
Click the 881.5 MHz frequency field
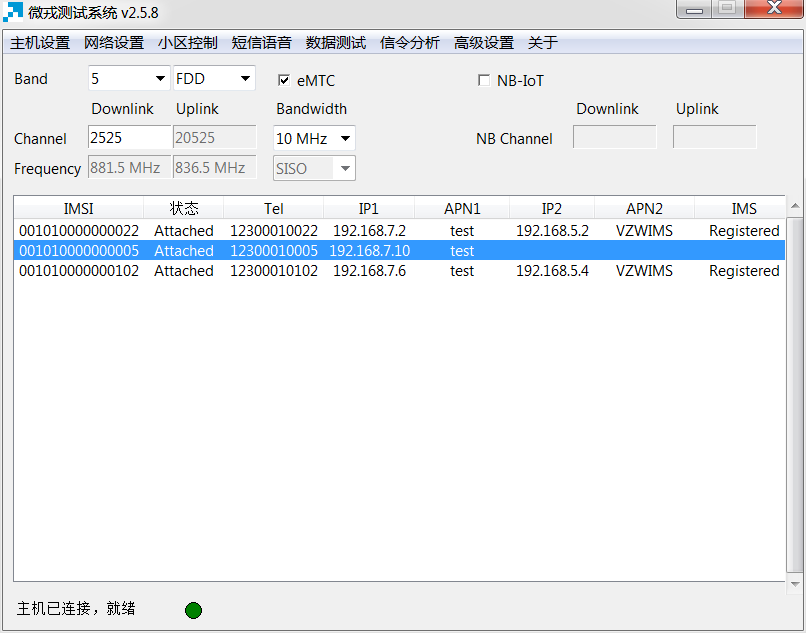[130, 167]
